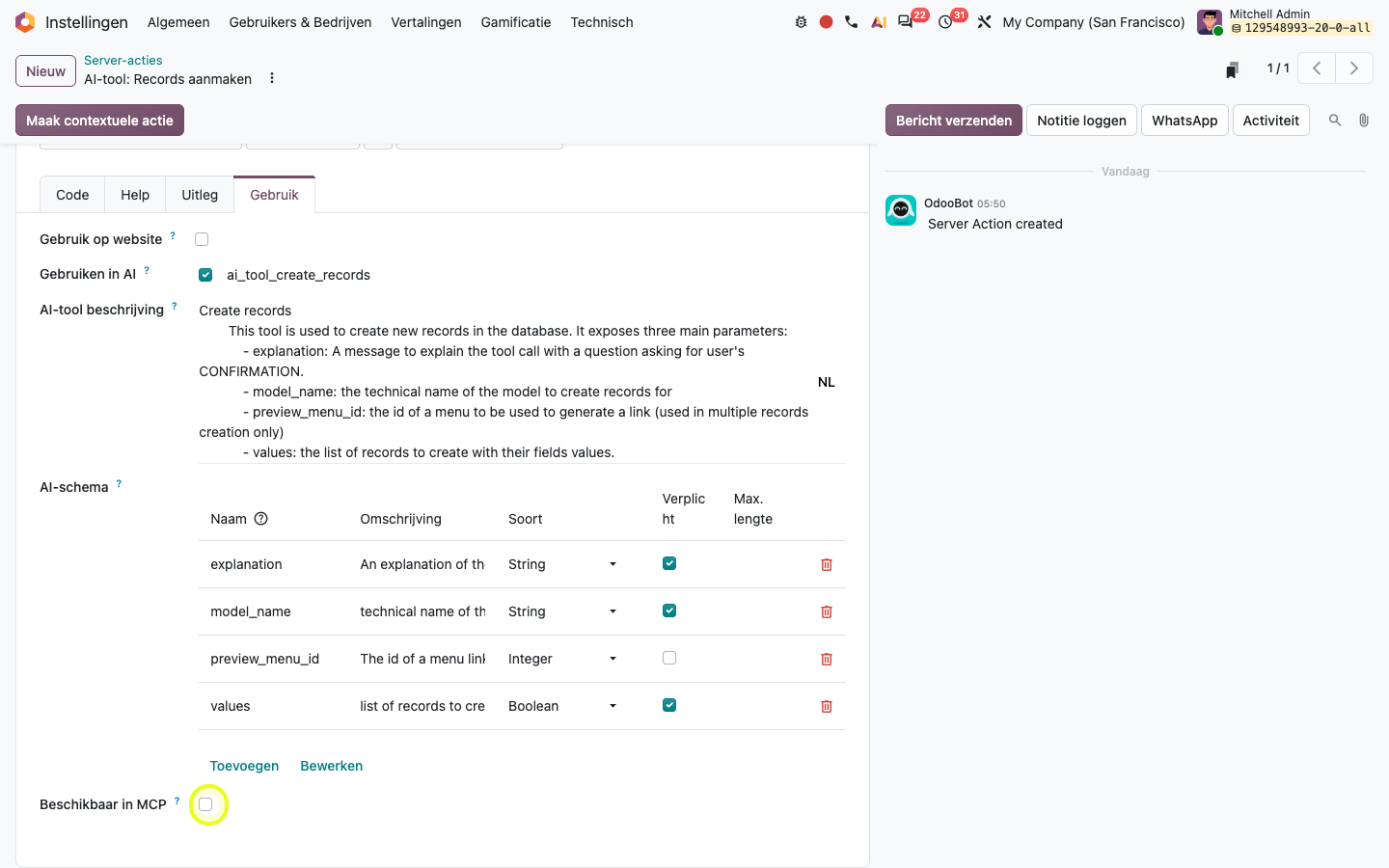The image size is (1389, 868).
Task: Switch to the Uitleg tab
Action: click(x=200, y=195)
